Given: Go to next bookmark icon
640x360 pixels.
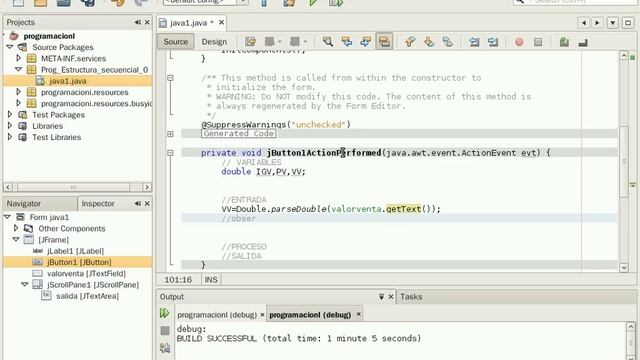Looking at the screenshot, I should 429,42.
